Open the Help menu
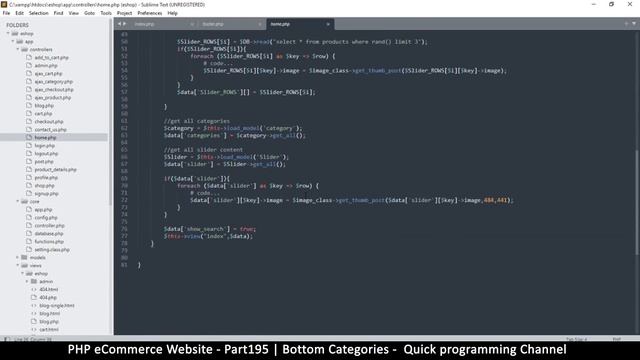Image resolution: width=640 pixels, height=360 pixels. click(172, 13)
